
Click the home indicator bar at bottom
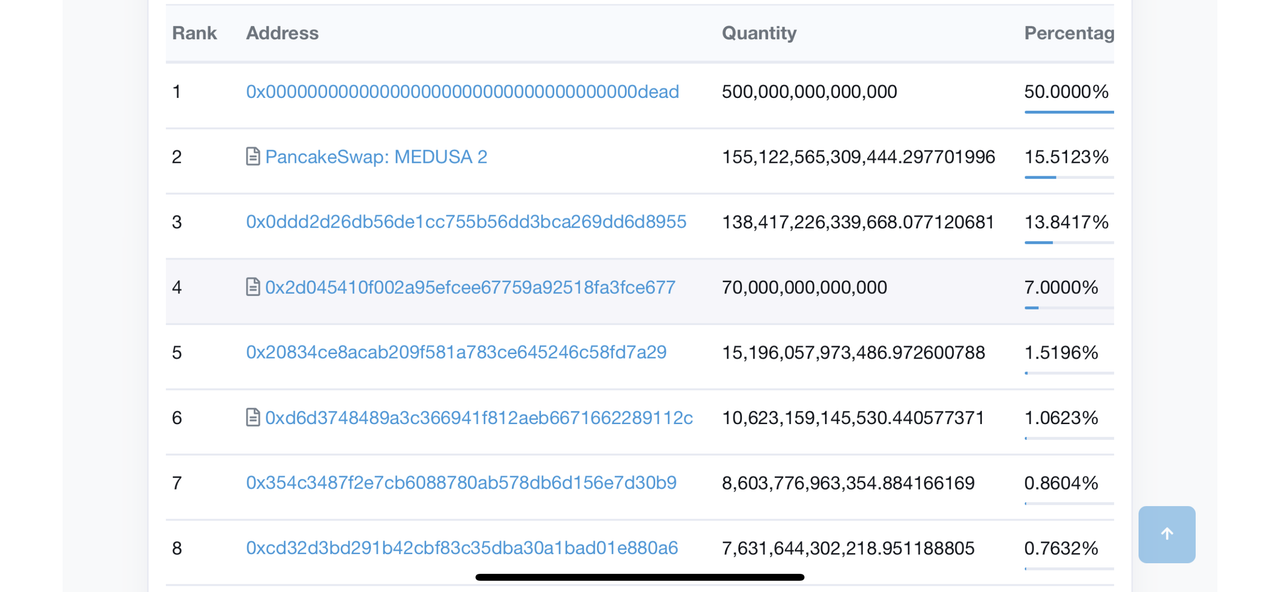(640, 577)
